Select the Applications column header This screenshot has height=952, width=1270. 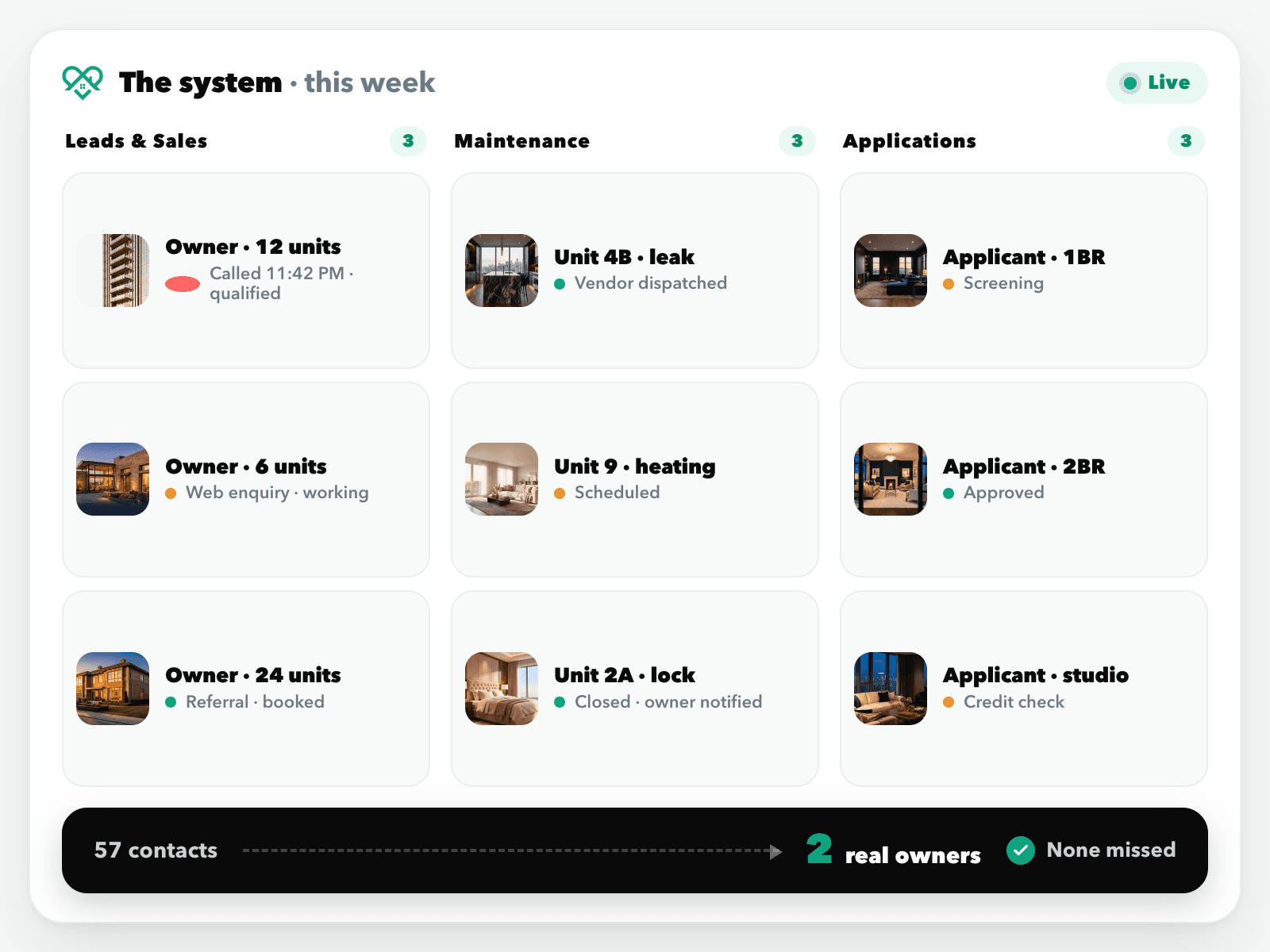910,141
